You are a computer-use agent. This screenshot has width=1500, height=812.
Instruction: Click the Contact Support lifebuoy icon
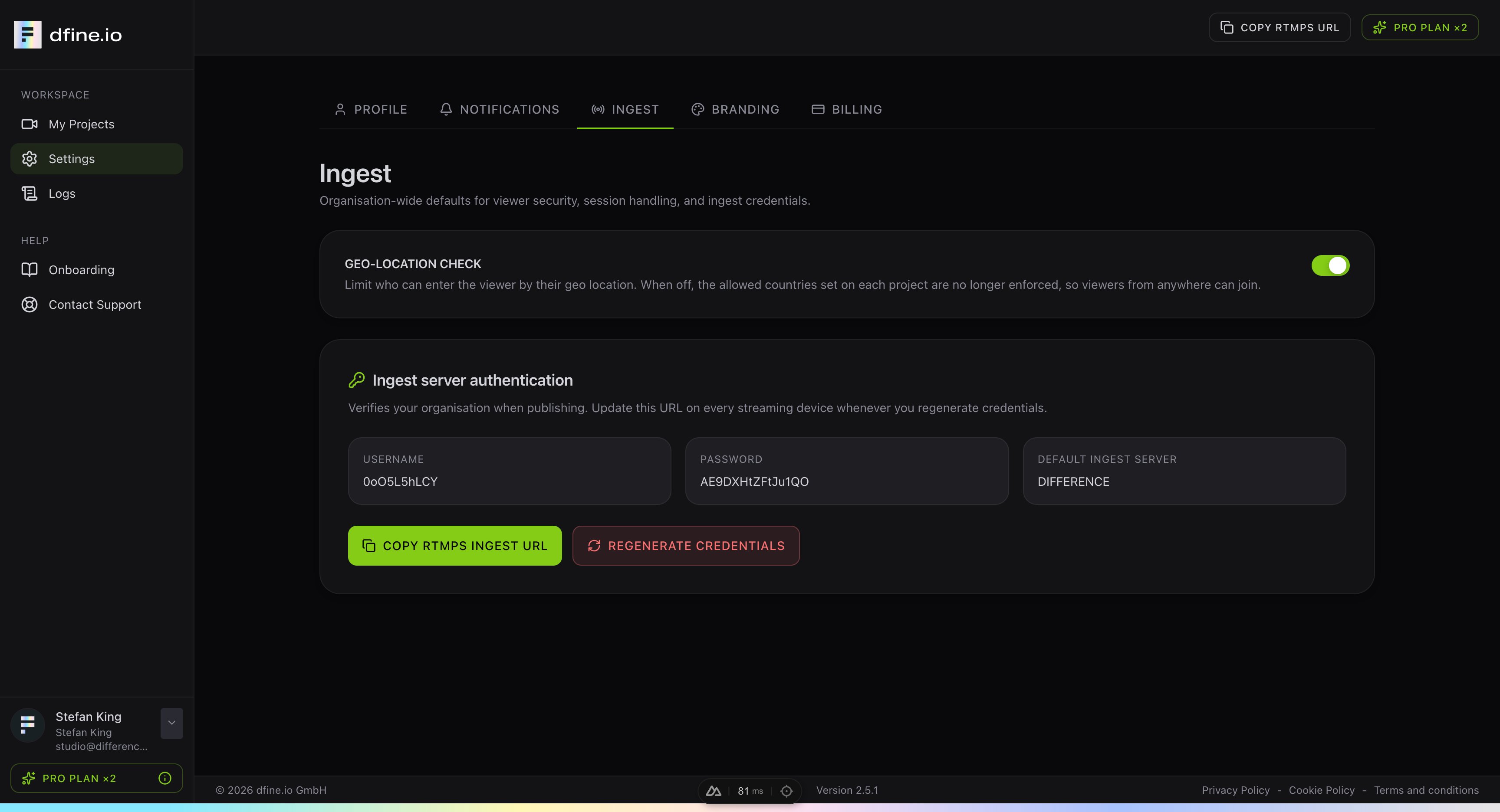click(x=29, y=304)
